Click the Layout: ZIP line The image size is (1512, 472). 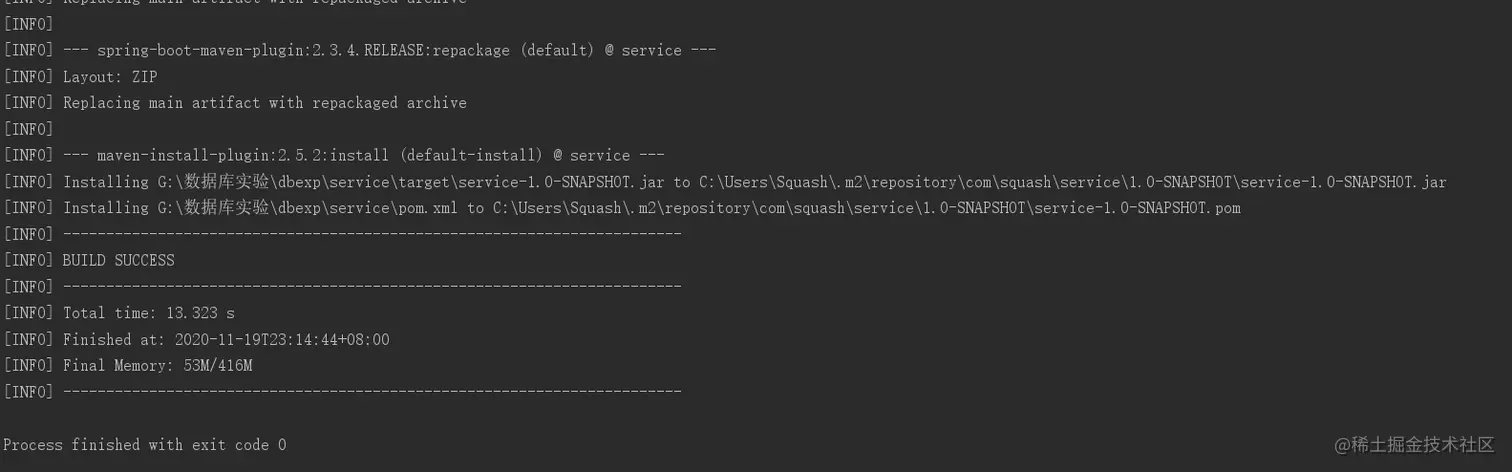[x=110, y=76]
